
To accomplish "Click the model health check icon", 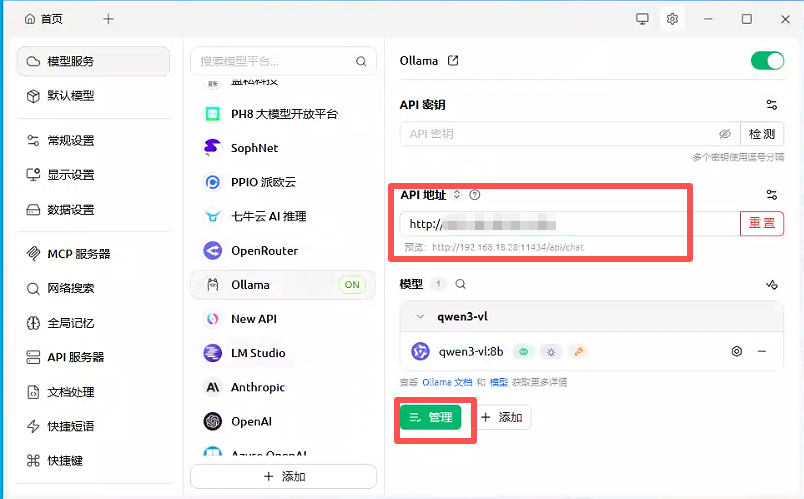I will [x=771, y=284].
